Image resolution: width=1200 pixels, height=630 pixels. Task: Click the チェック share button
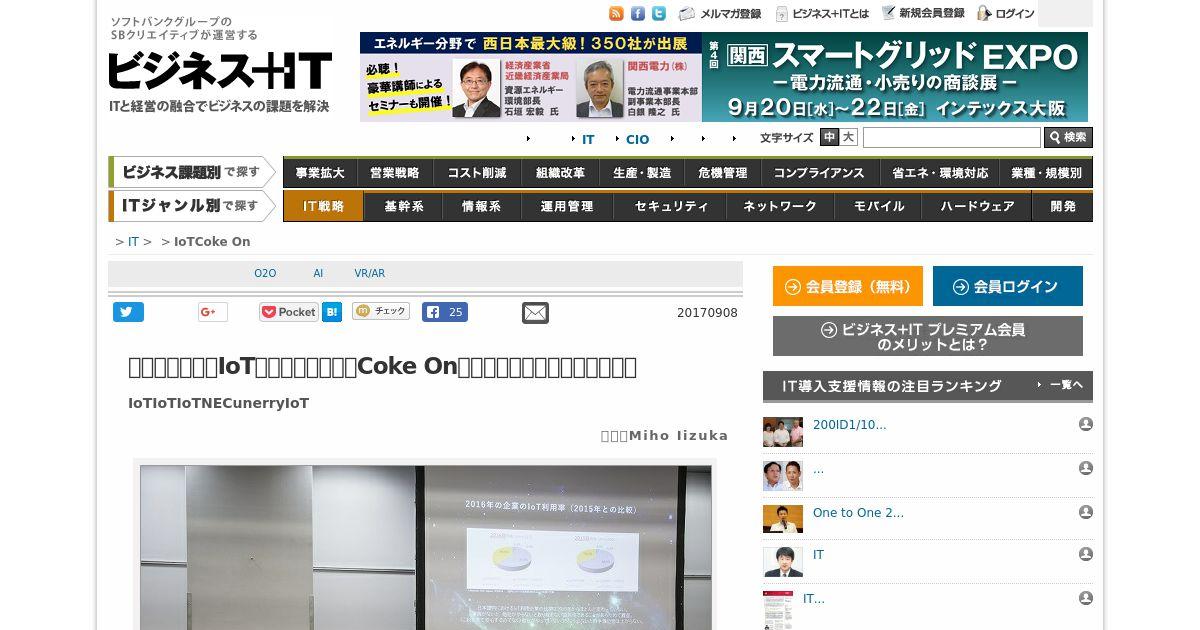pyautogui.click(x=381, y=311)
